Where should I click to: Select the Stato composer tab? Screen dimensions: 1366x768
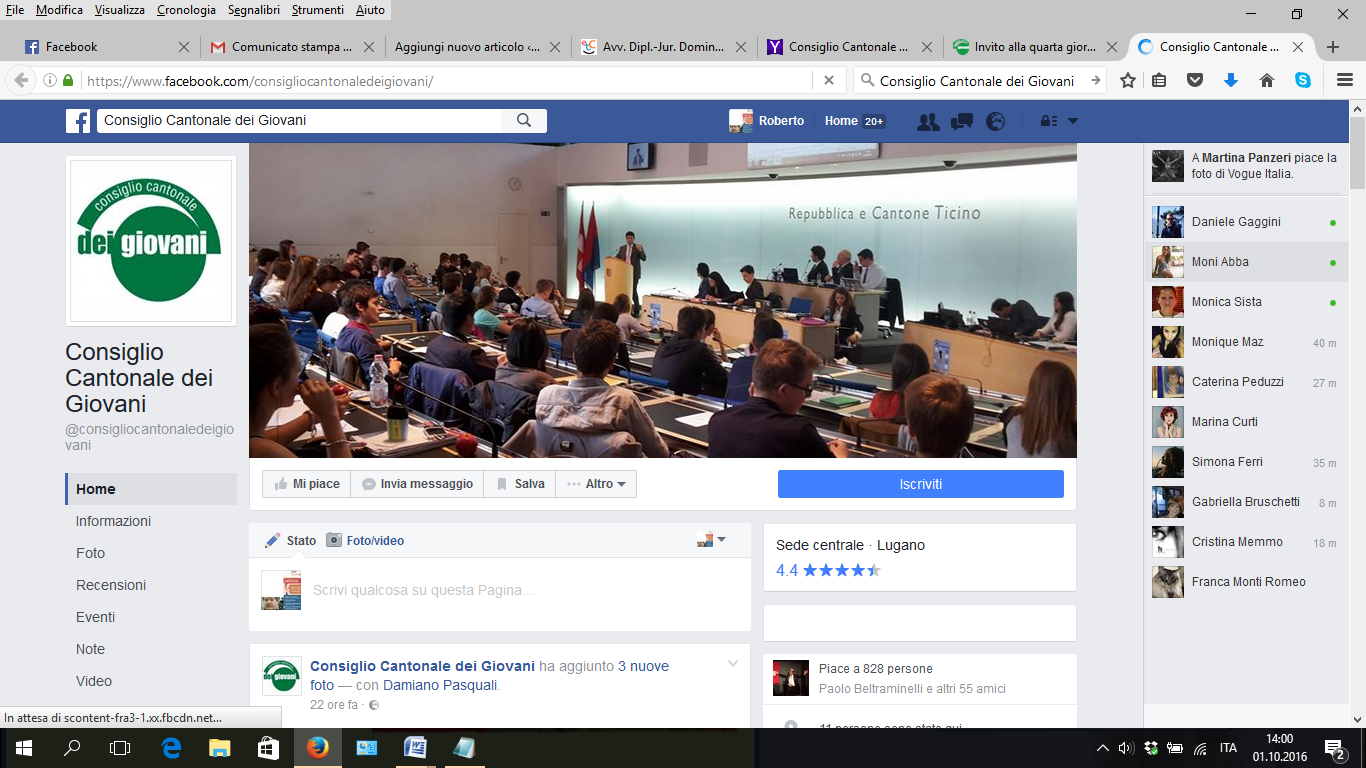[x=290, y=541]
